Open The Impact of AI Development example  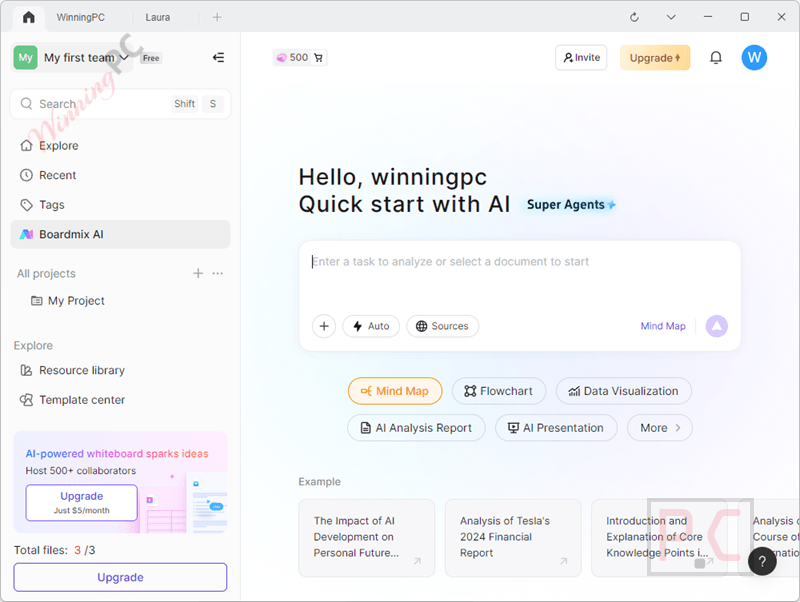click(367, 538)
